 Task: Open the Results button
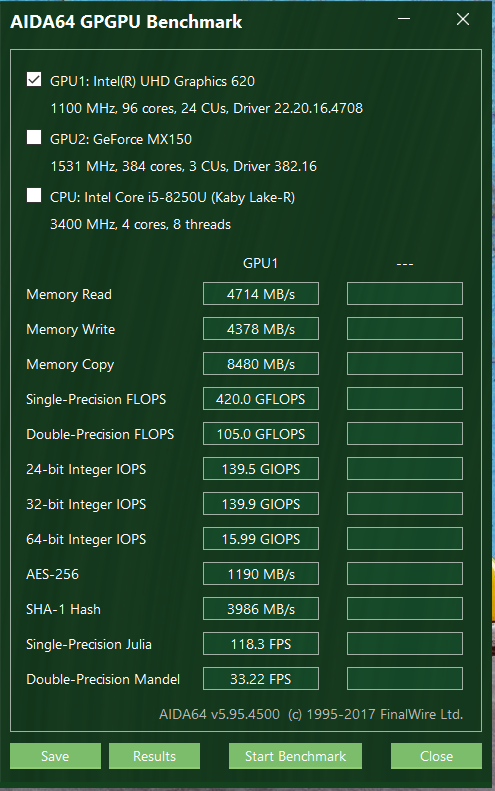[154, 756]
